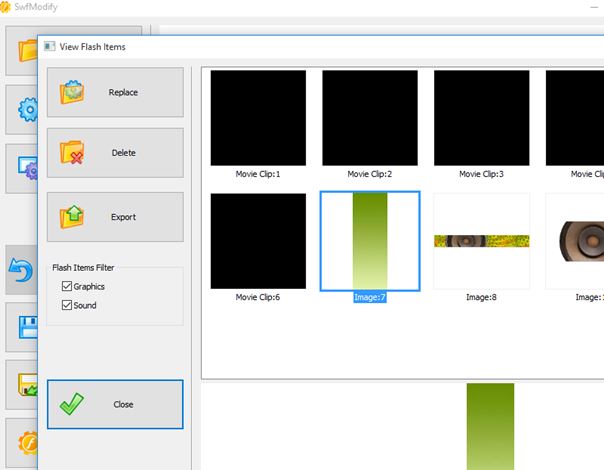Close the View Flash Items dialog
The width and height of the screenshot is (604, 470).
(115, 404)
